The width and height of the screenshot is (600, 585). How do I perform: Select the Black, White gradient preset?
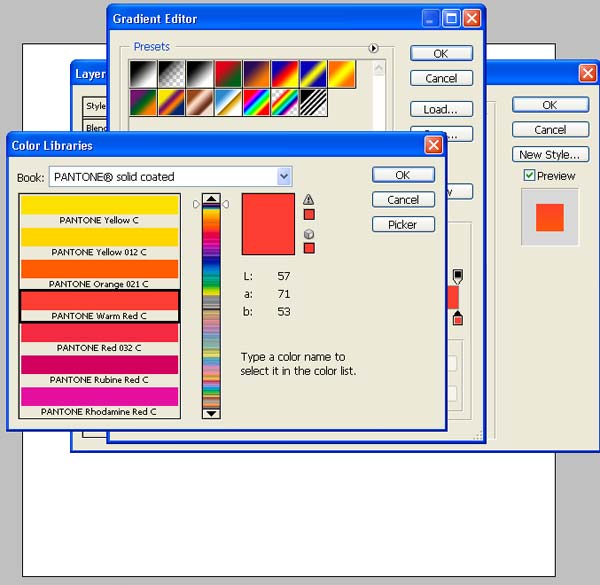pos(200,74)
